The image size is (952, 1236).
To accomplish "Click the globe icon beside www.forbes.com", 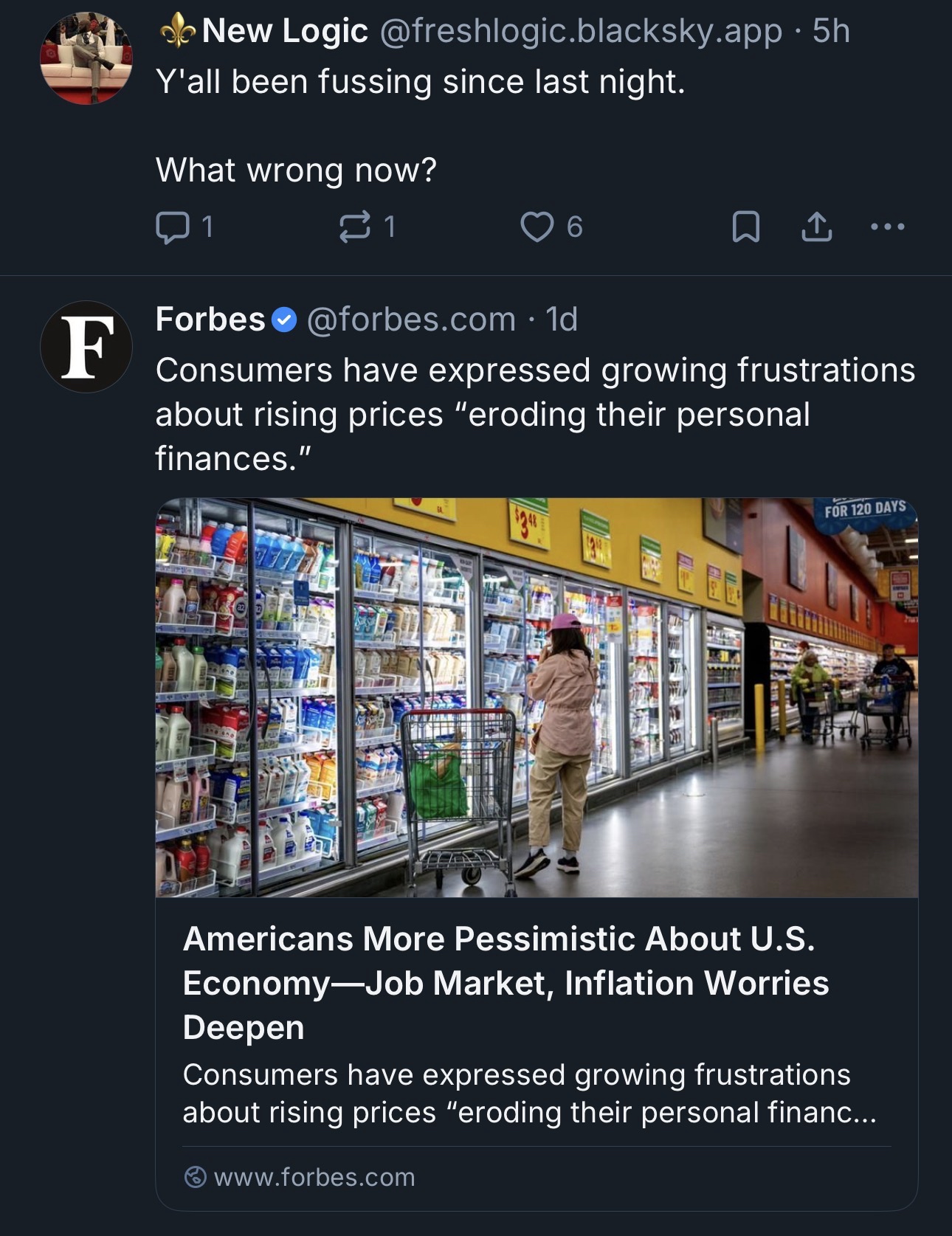I will (x=195, y=1177).
